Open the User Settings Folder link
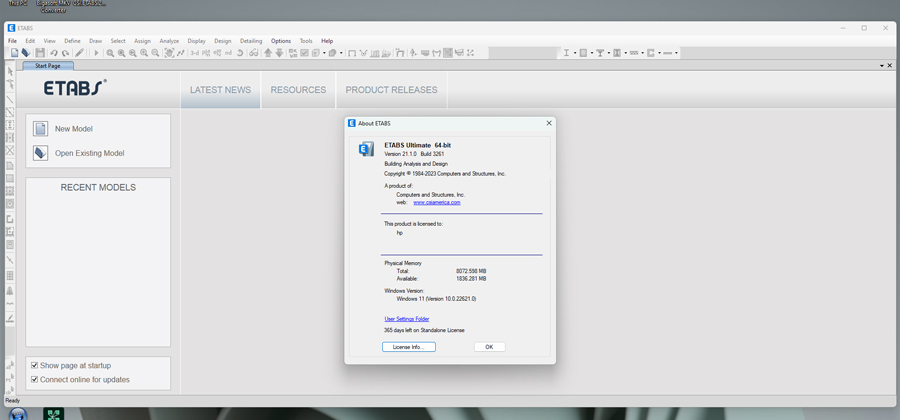The height and width of the screenshot is (420, 900). (406, 319)
